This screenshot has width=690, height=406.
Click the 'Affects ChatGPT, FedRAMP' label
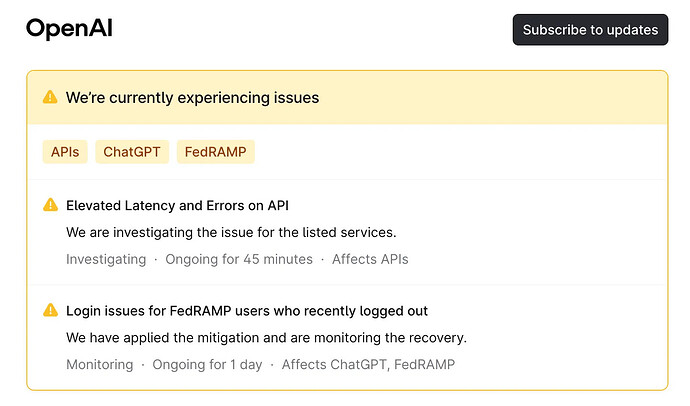[368, 365]
